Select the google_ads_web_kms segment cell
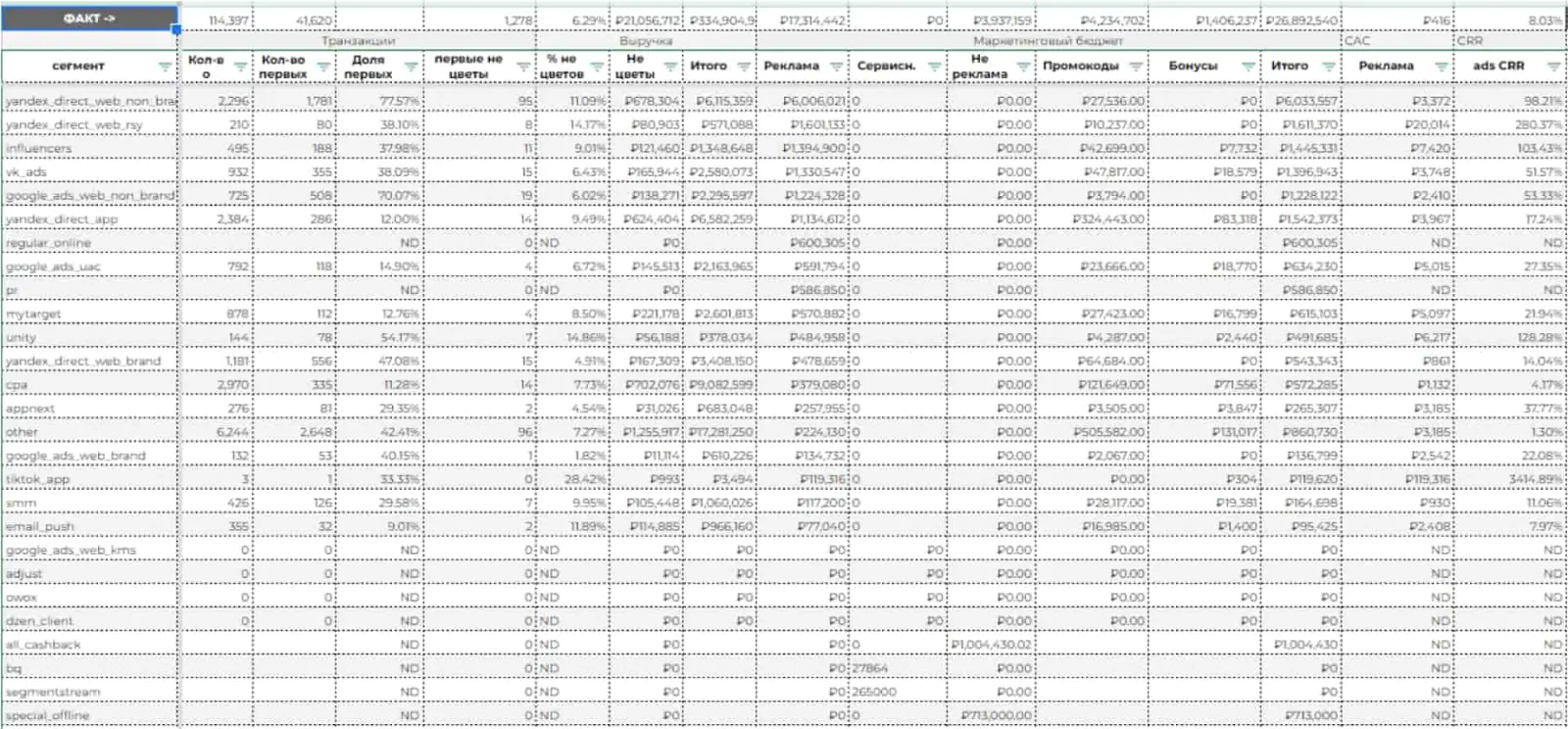Screen dimensions: 1568x729 pyautogui.click(x=90, y=550)
